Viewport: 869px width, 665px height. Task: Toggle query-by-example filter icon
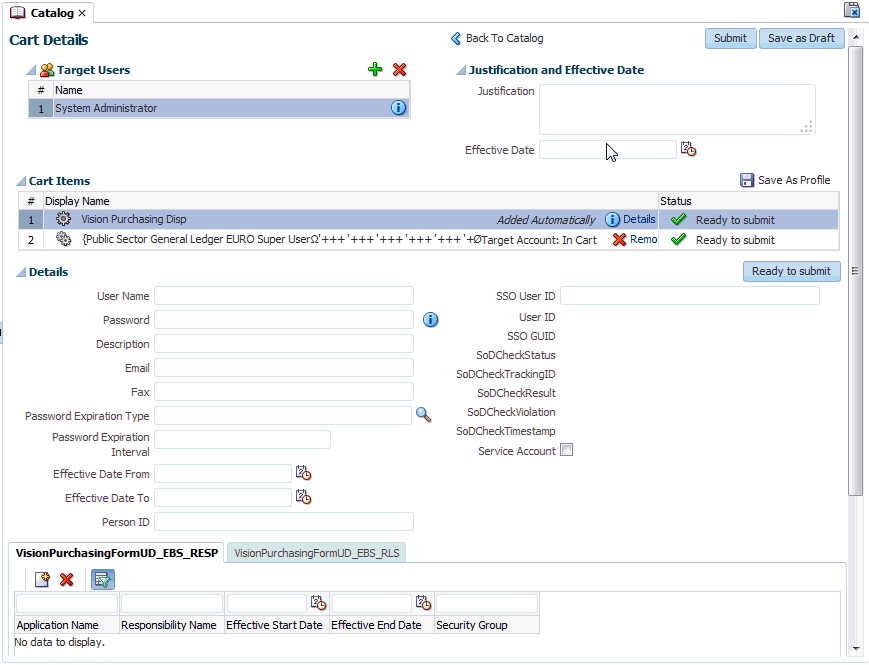coord(103,580)
